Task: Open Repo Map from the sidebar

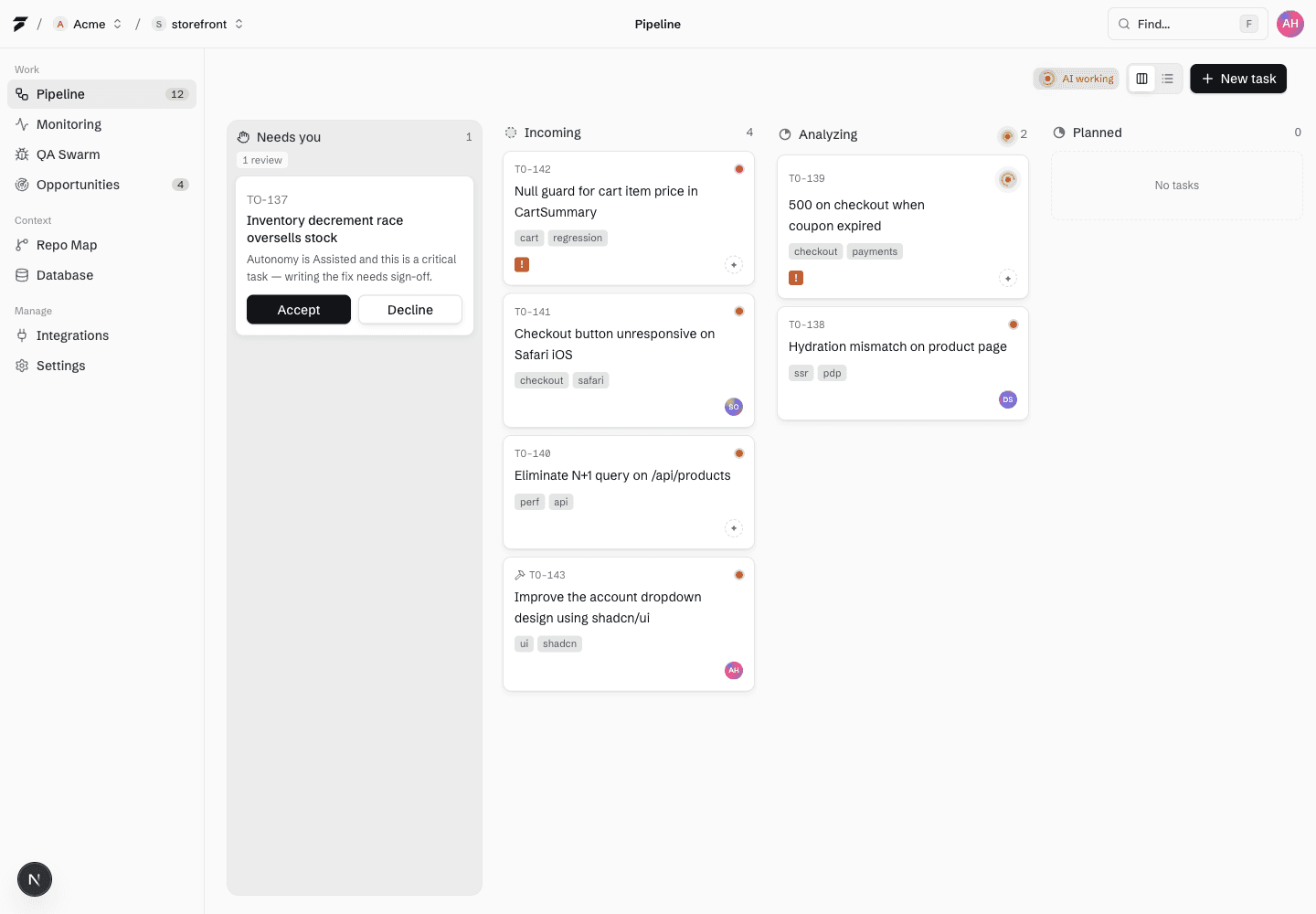Action: pyautogui.click(x=101, y=245)
